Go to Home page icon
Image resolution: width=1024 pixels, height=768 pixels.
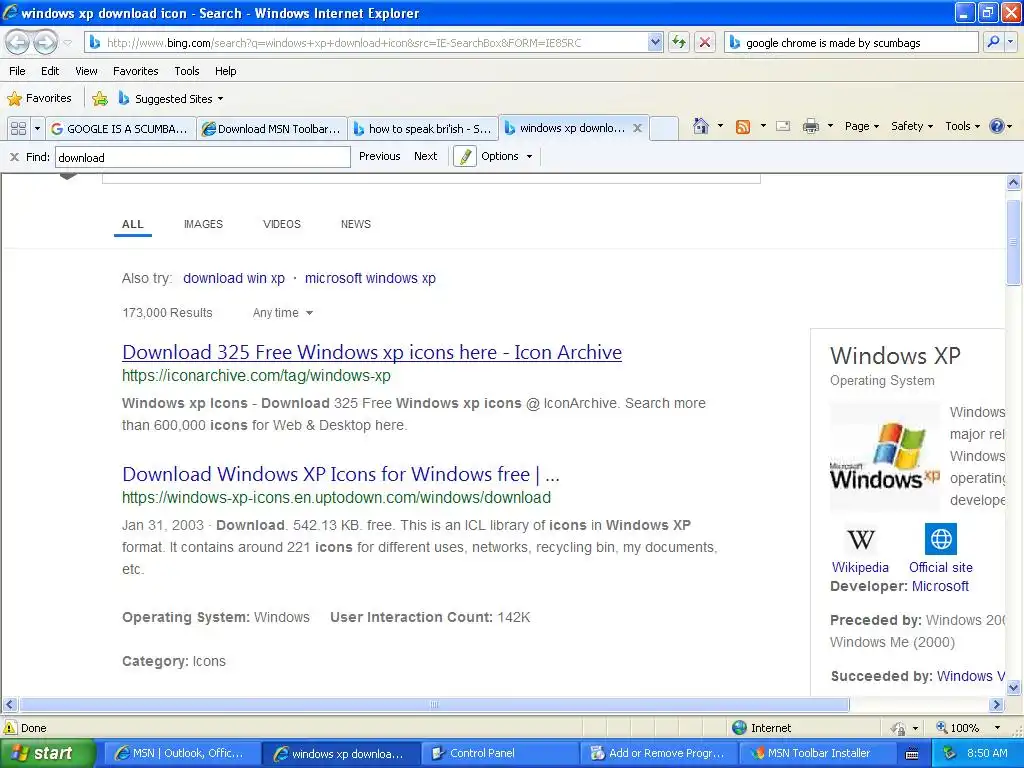(x=701, y=126)
